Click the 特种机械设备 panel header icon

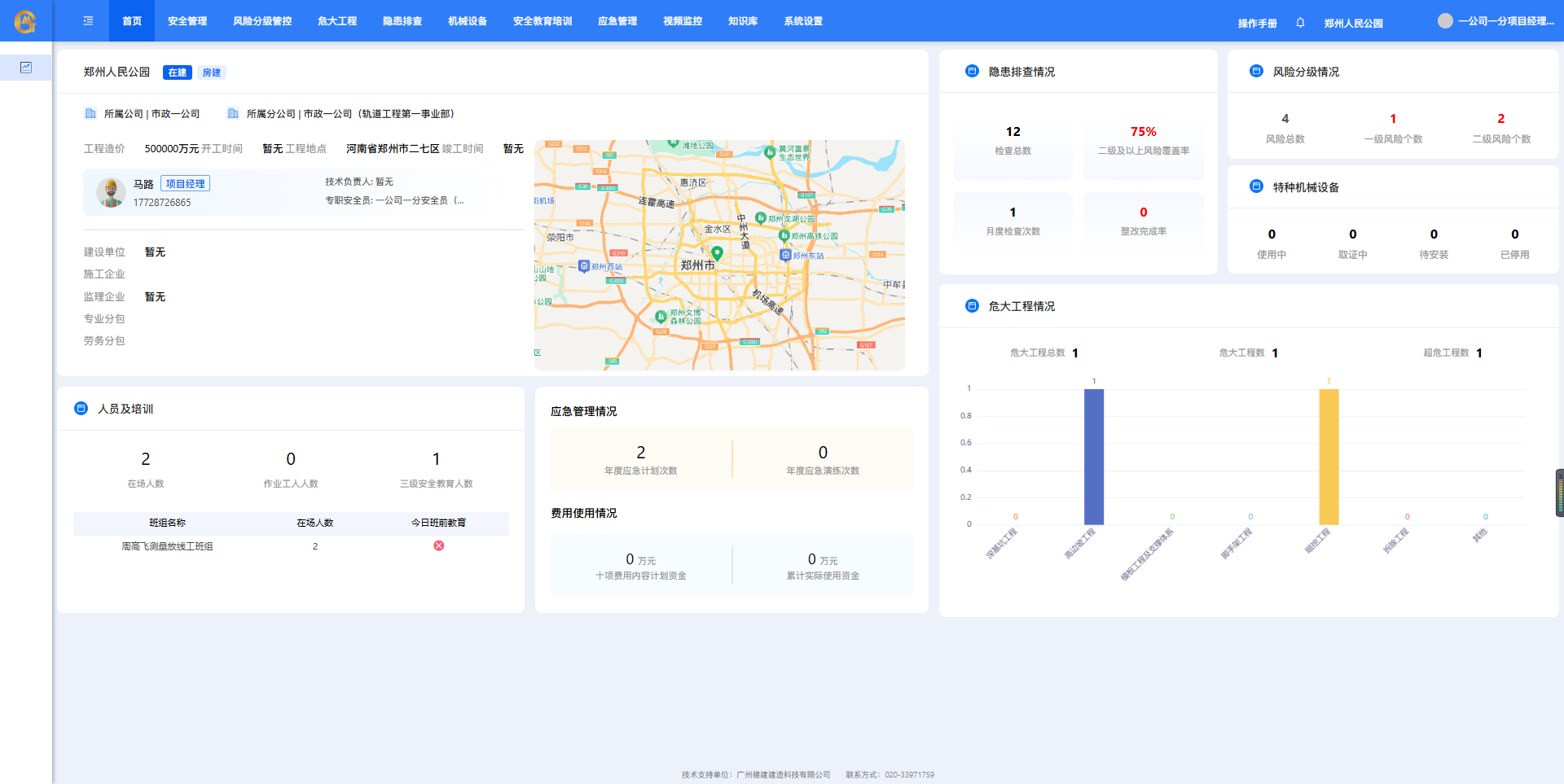pos(1256,187)
